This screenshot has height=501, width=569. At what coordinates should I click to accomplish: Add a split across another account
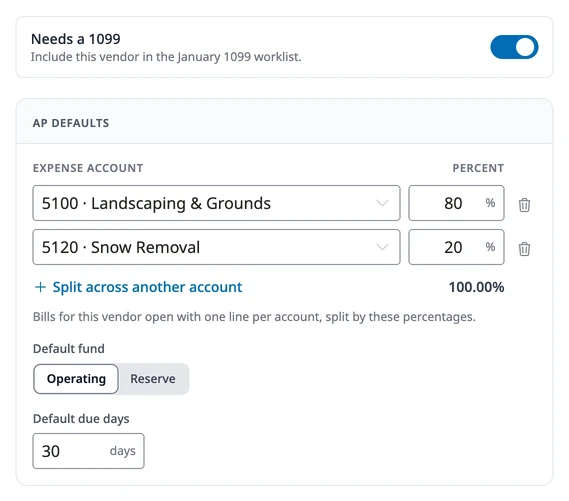138,287
